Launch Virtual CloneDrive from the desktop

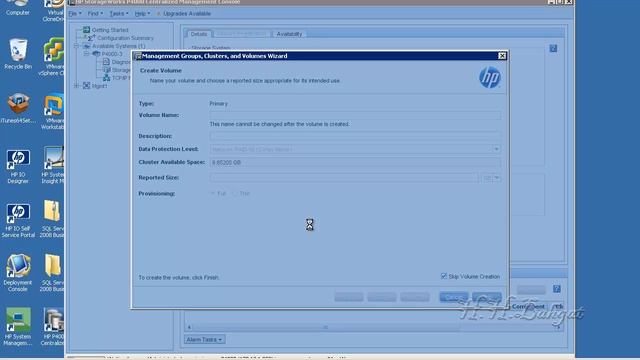tap(53, 11)
